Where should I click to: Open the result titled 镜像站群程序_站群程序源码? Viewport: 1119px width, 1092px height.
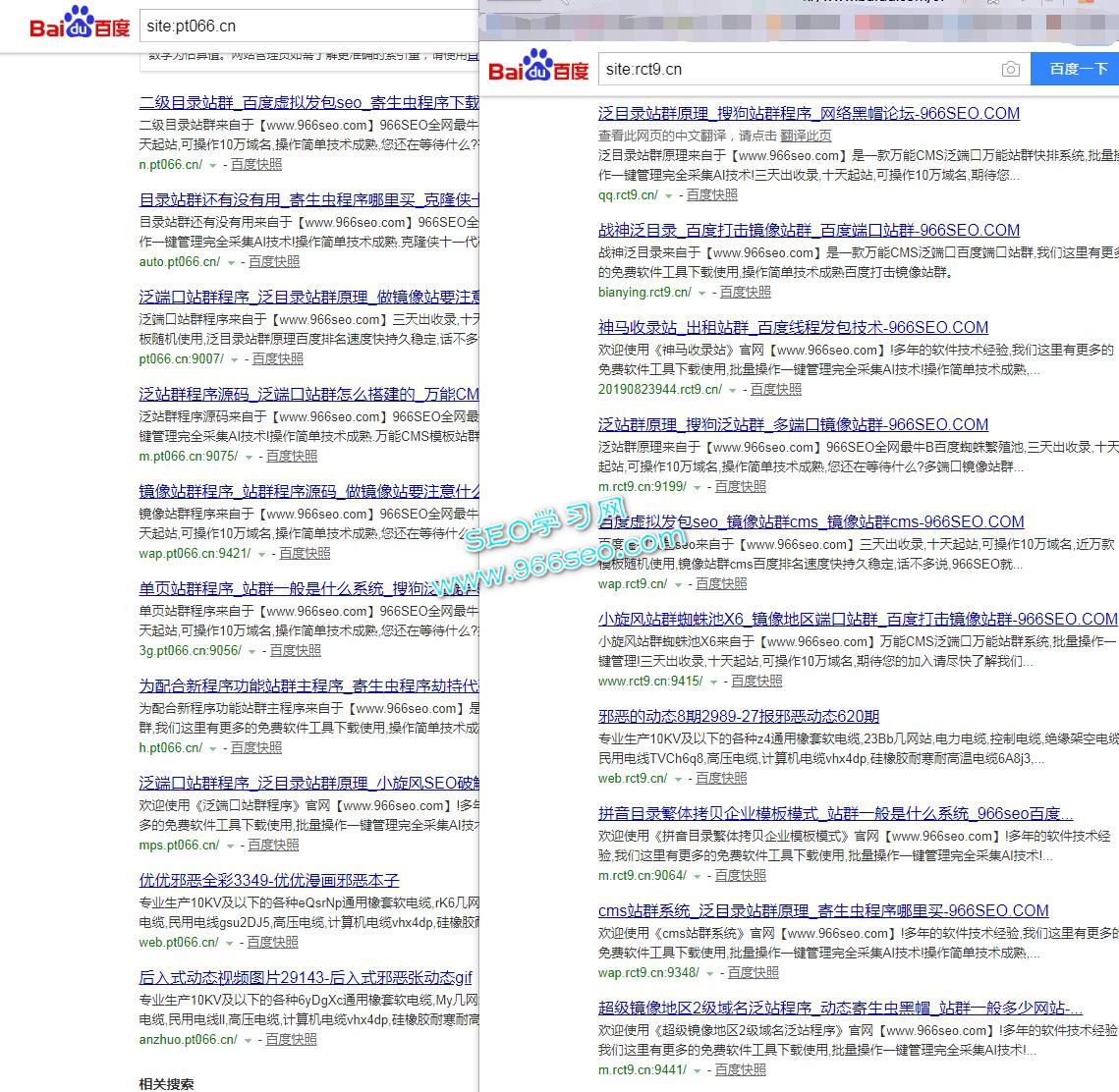[x=308, y=491]
